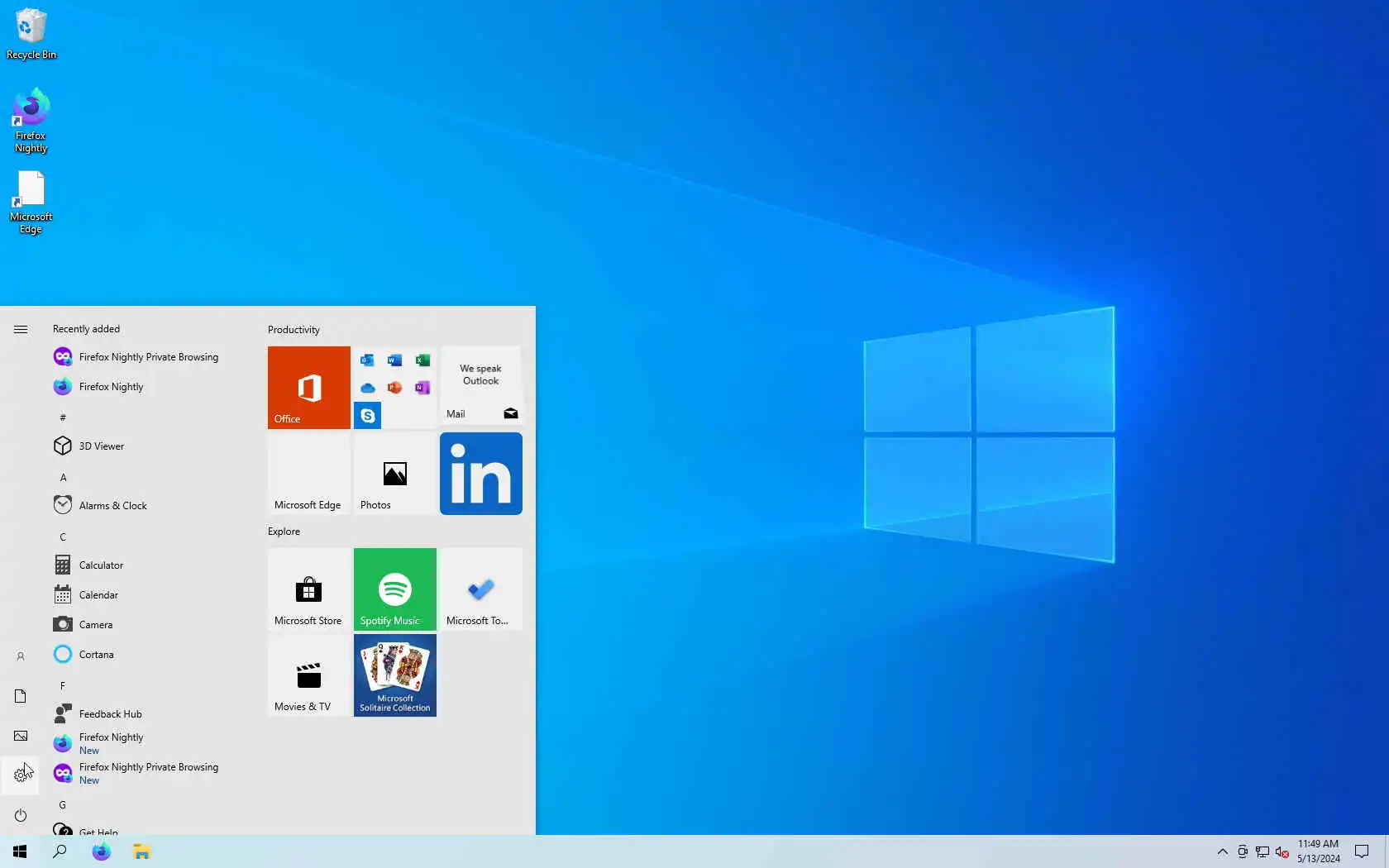The image size is (1389, 868).
Task: Open the LinkedIn tile
Action: coord(481,474)
